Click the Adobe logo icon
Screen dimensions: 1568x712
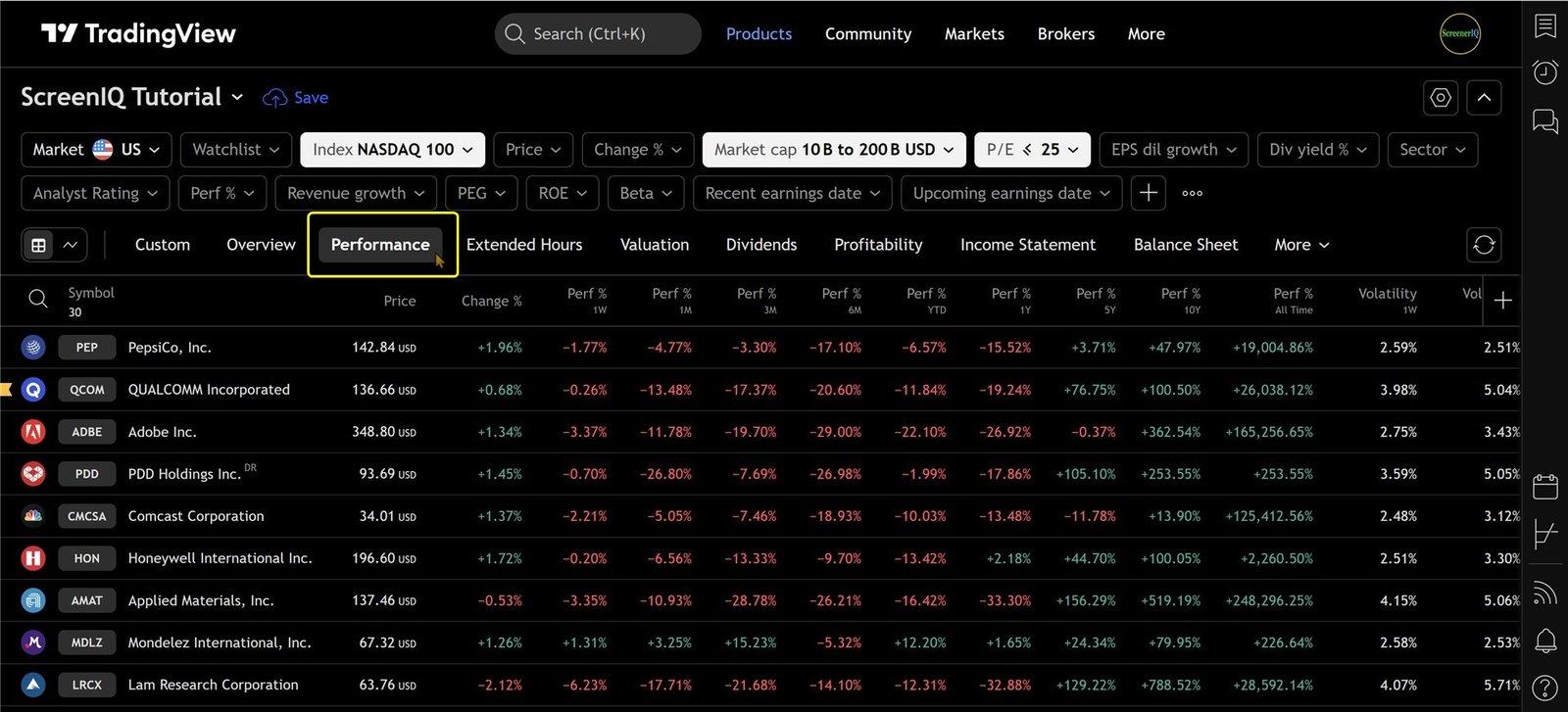point(33,431)
